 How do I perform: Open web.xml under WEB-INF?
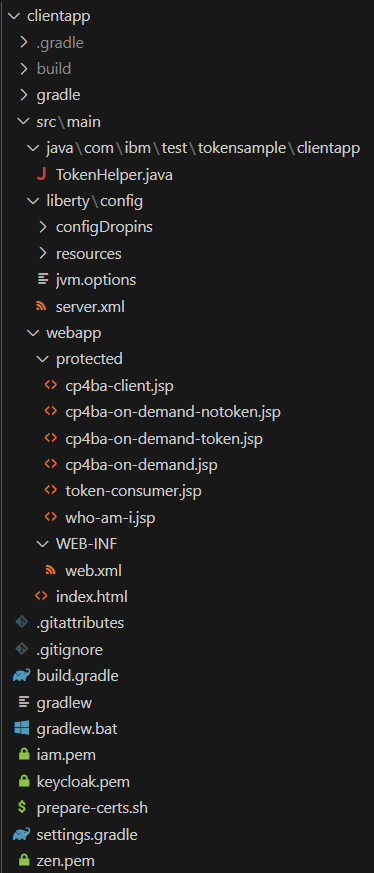click(93, 570)
